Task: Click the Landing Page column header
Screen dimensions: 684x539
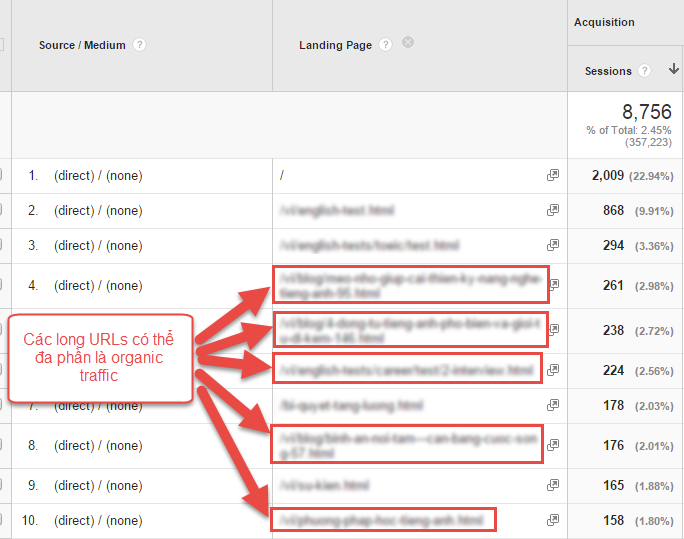Action: pyautogui.click(x=335, y=45)
